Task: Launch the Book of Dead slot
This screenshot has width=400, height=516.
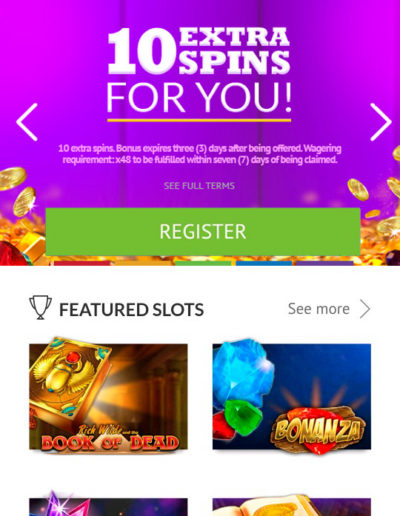Action: coord(108,396)
